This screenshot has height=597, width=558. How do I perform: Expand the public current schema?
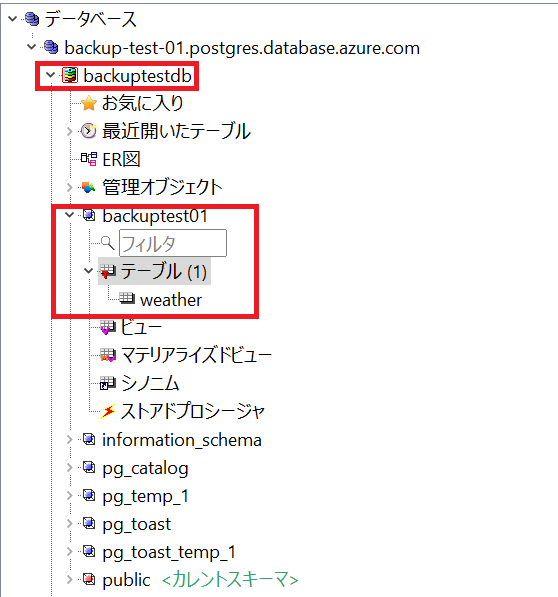point(69,580)
